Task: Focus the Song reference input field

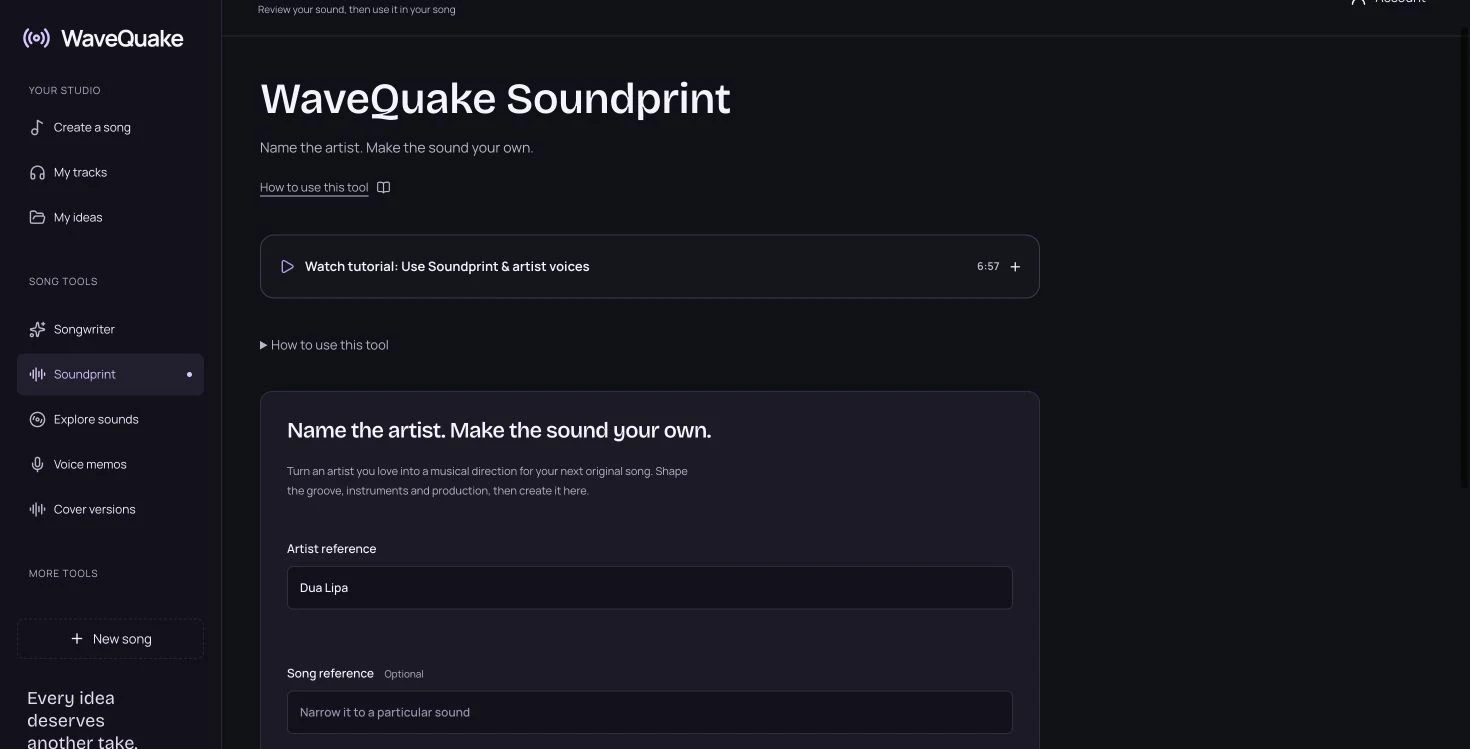Action: [650, 713]
